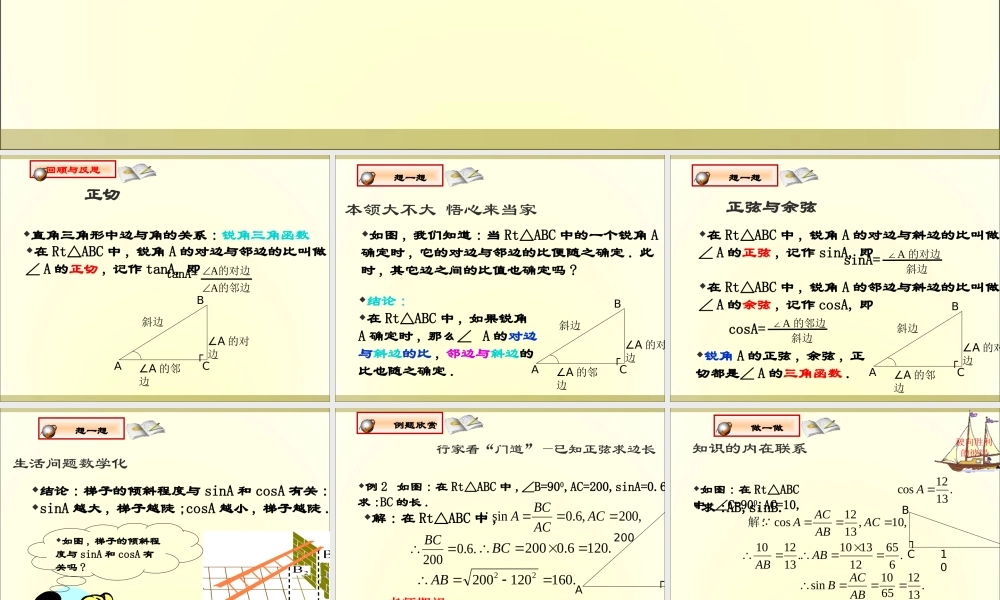1000x600 pixels.
Task: Click the cosA fraction formula on the 正弦与余弦 slide
Action: point(778,330)
